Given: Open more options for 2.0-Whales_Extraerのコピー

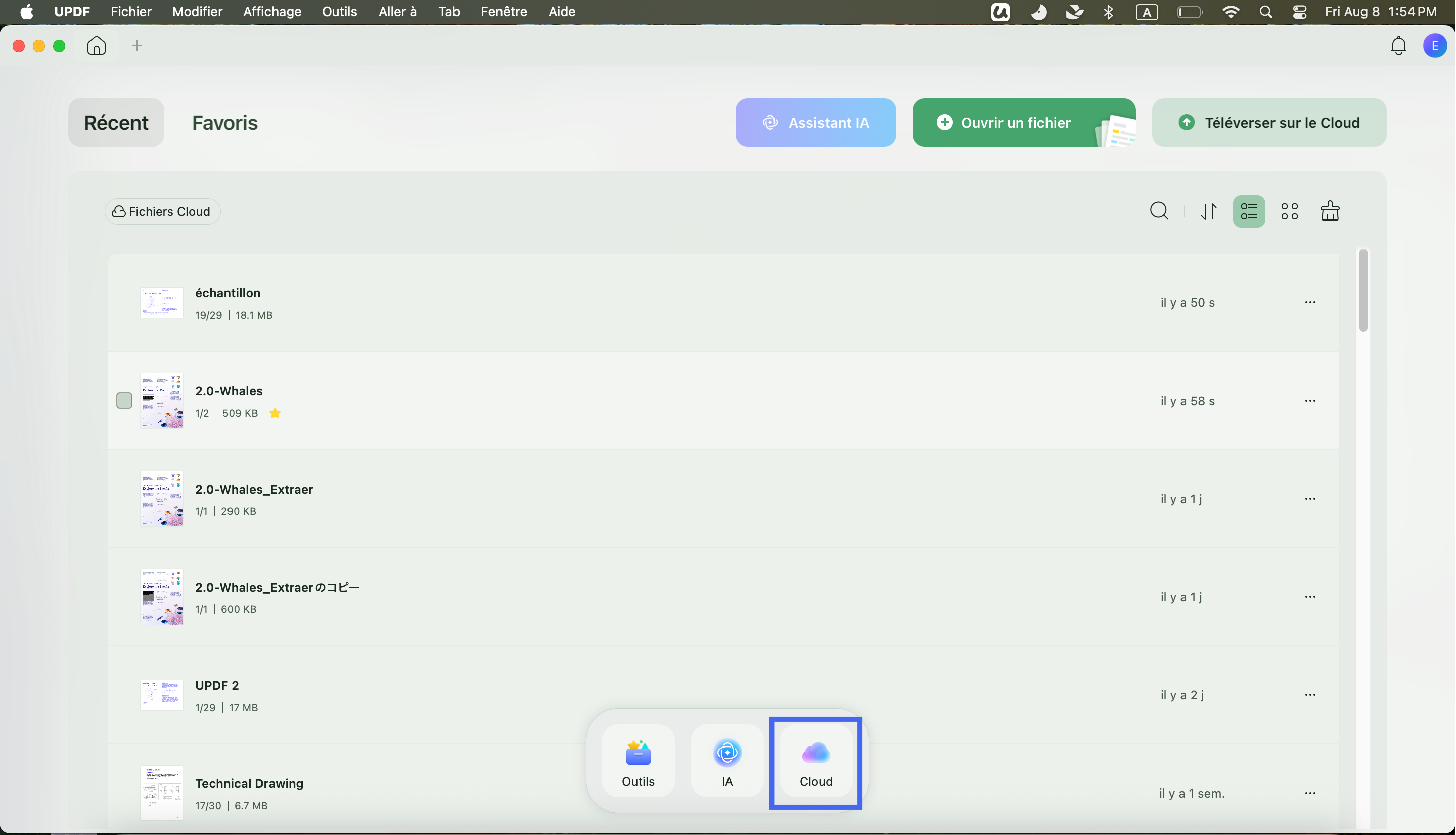Looking at the screenshot, I should coord(1310,596).
